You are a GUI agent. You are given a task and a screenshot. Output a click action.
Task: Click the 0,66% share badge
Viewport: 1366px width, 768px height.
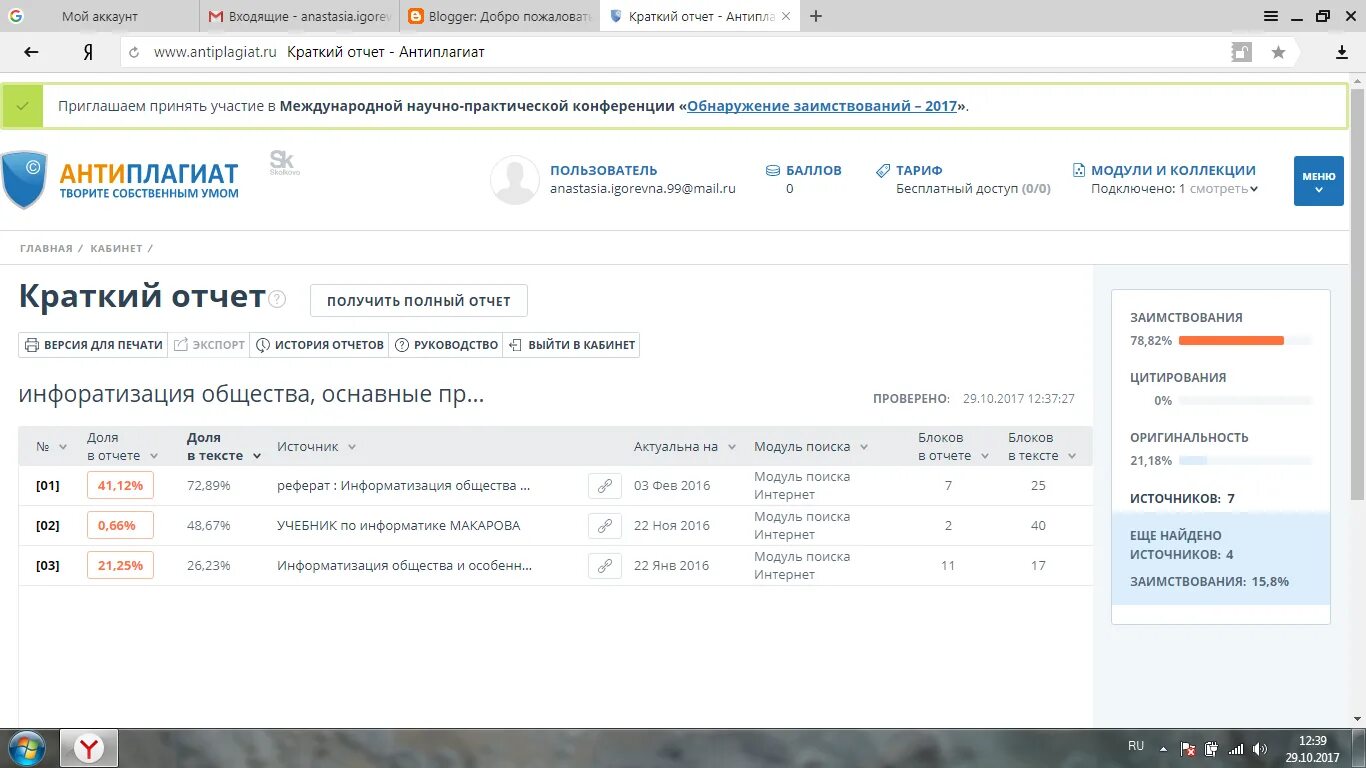(120, 525)
